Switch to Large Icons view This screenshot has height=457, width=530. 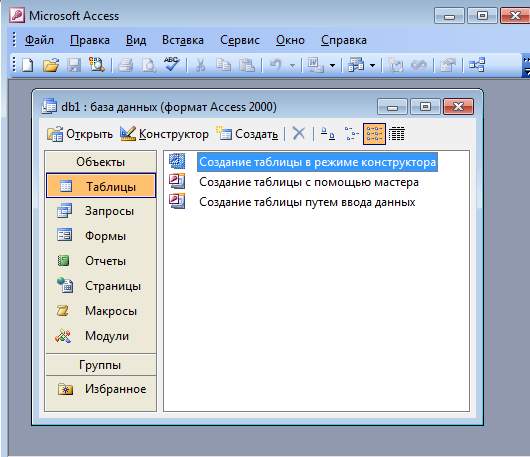pos(328,134)
